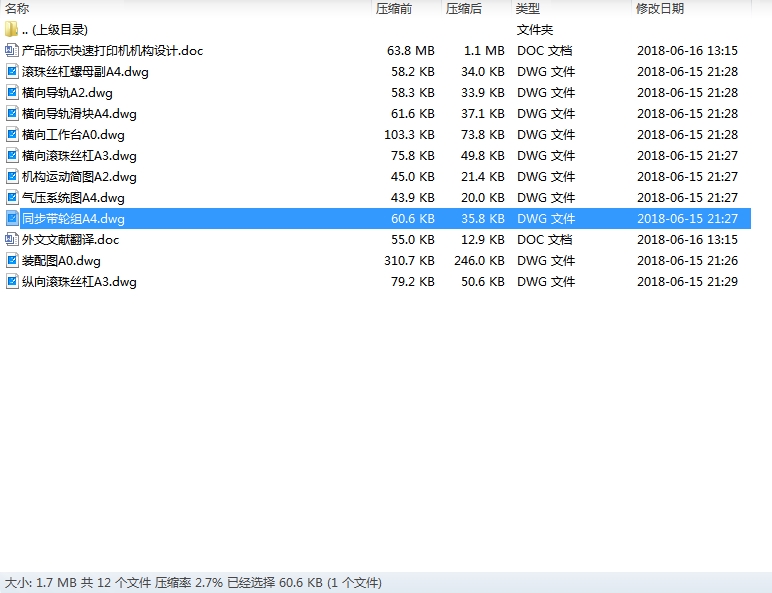Click the status bar summary text
The image size is (772, 593).
(x=193, y=583)
